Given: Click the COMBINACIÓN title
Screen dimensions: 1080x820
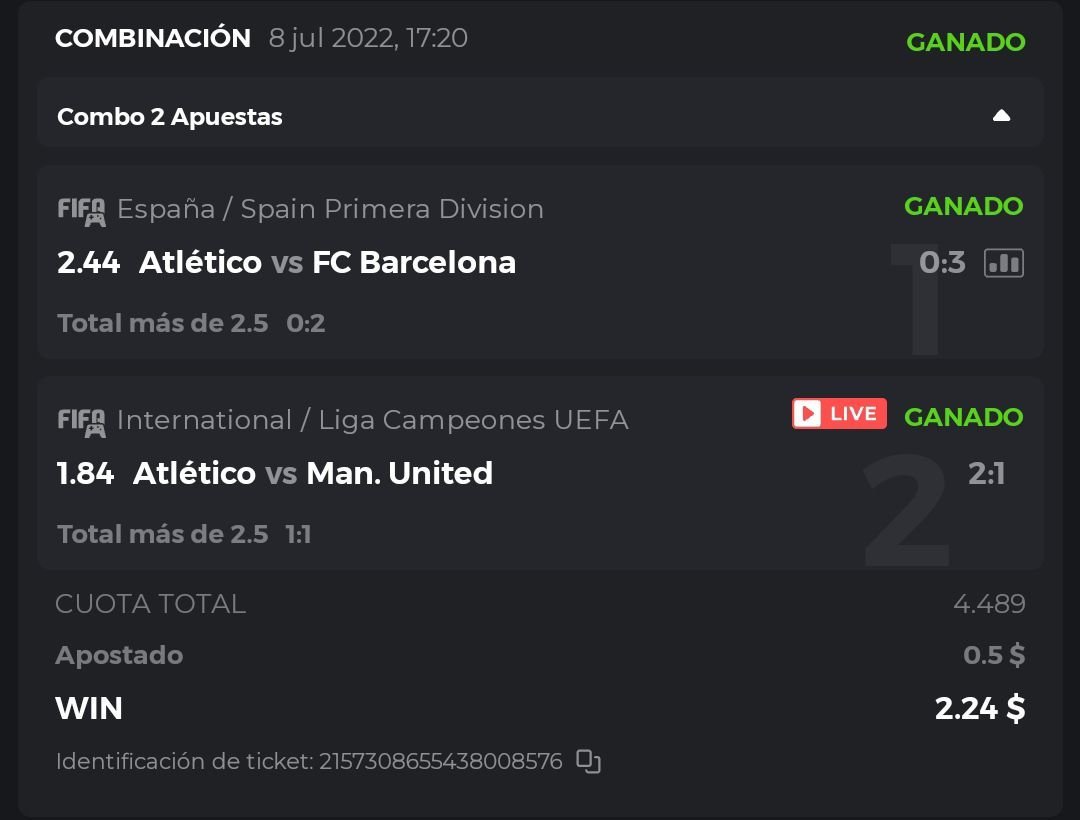Looking at the screenshot, I should click(x=153, y=38).
